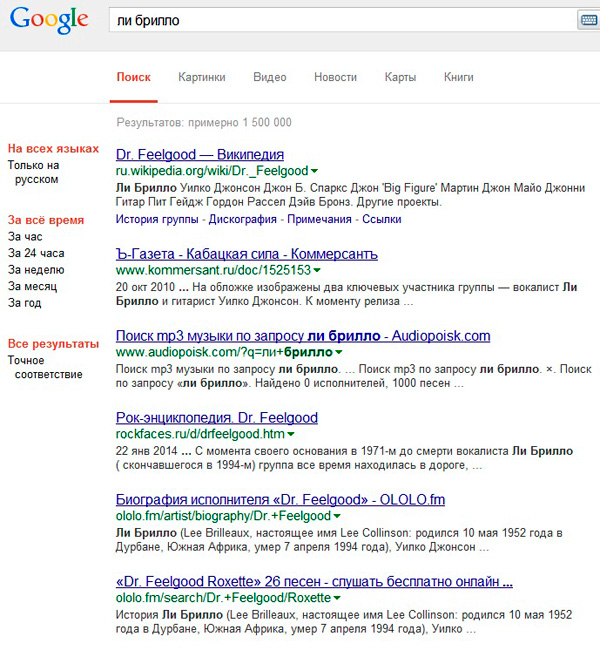The image size is (600, 650).
Task: Open the Новости tab
Action: pos(335,77)
